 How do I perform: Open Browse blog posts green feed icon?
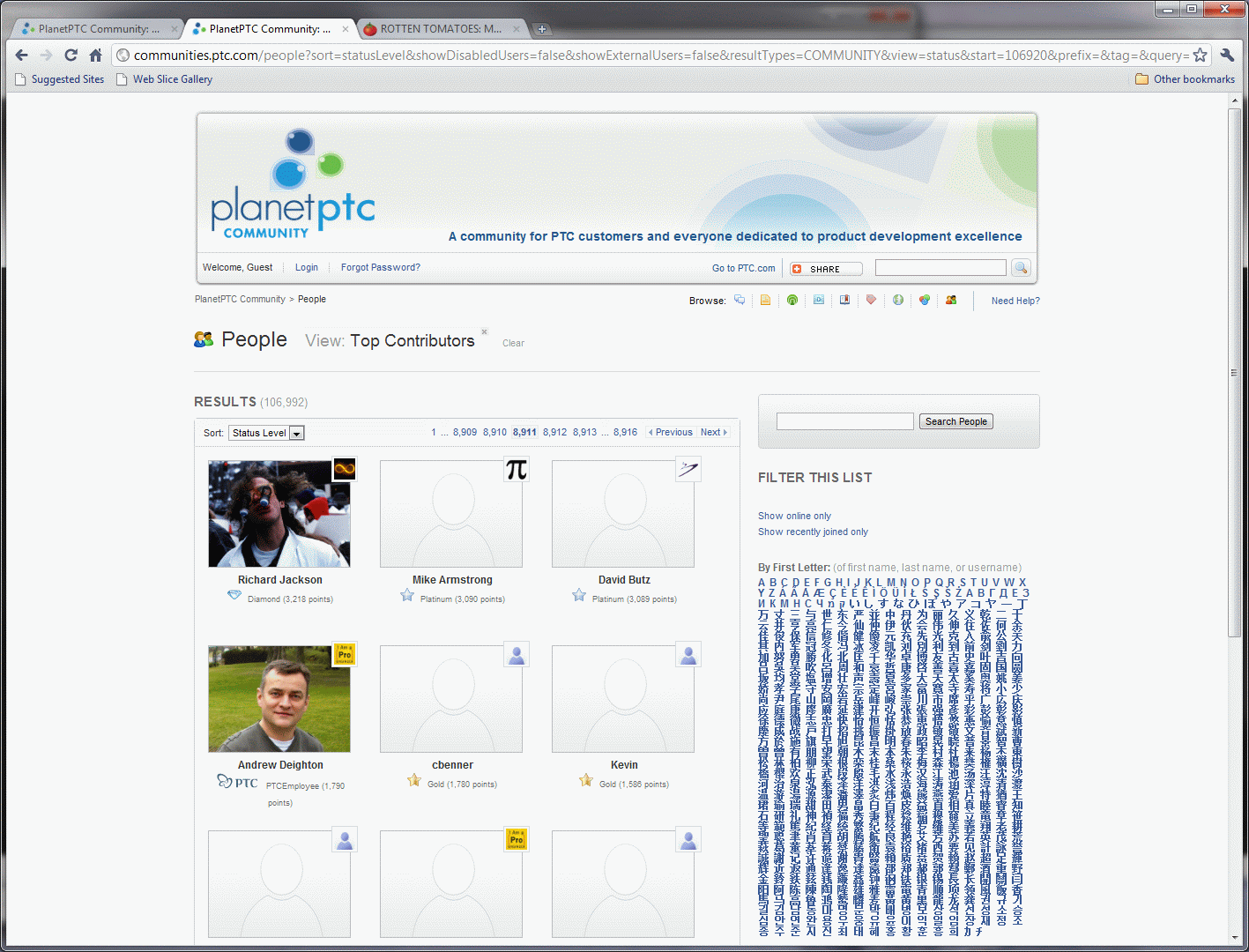pyautogui.click(x=792, y=301)
